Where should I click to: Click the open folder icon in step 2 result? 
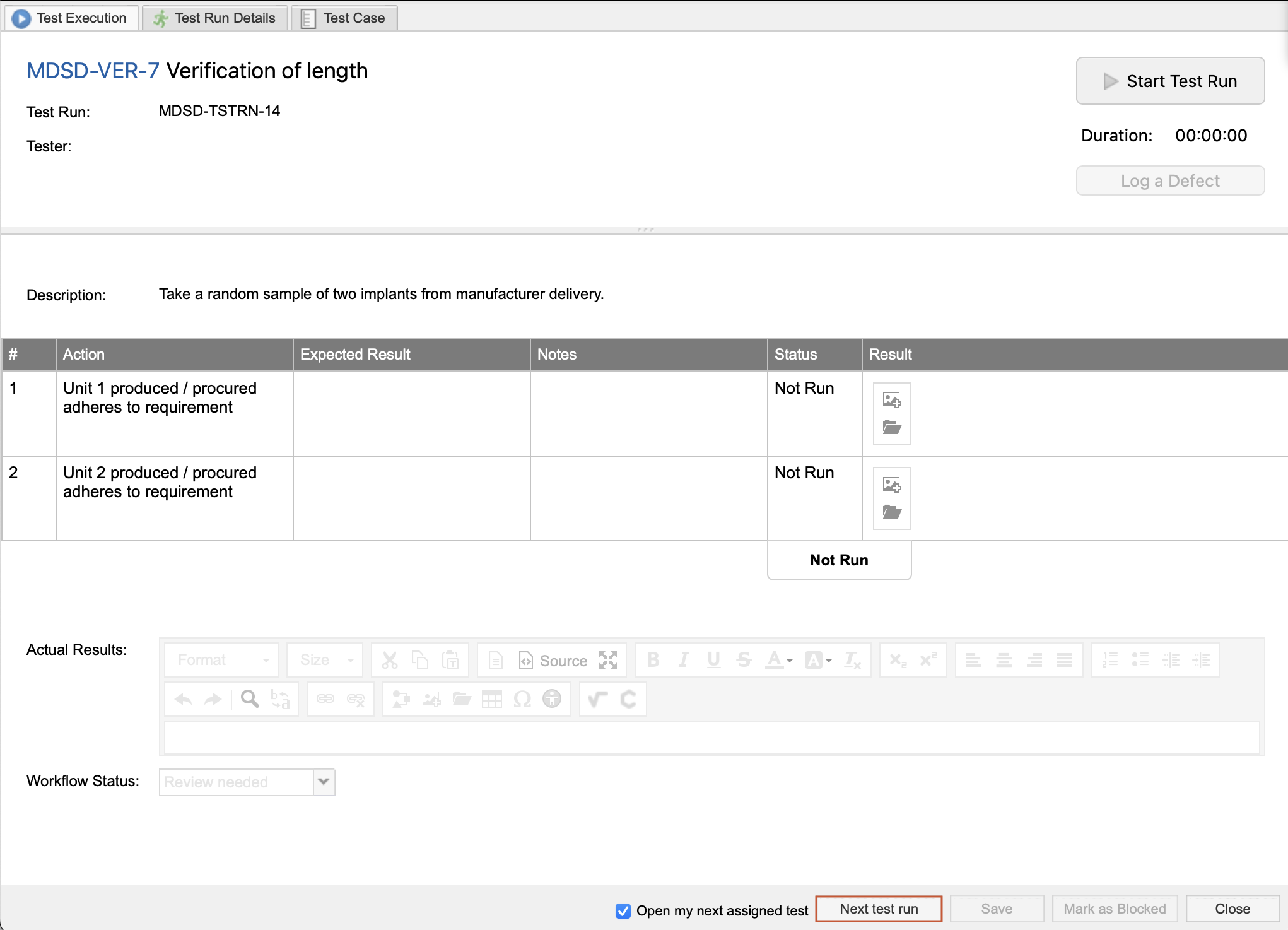[891, 512]
